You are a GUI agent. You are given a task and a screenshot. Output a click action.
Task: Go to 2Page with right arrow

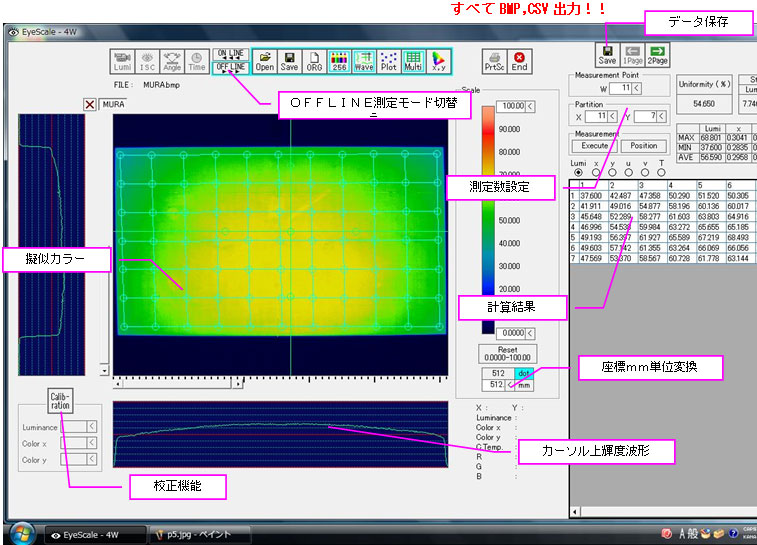click(x=658, y=55)
